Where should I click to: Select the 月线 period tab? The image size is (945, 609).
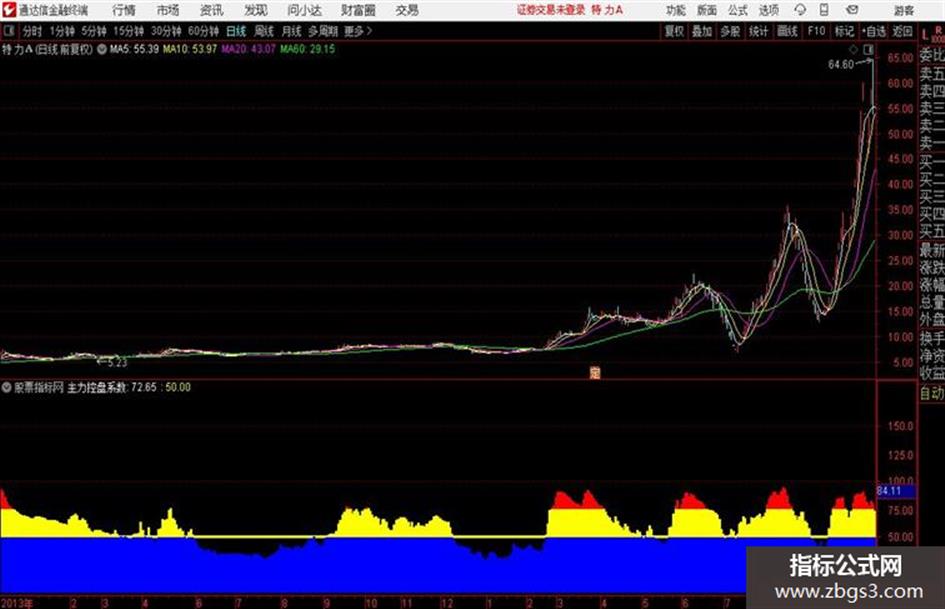[292, 31]
